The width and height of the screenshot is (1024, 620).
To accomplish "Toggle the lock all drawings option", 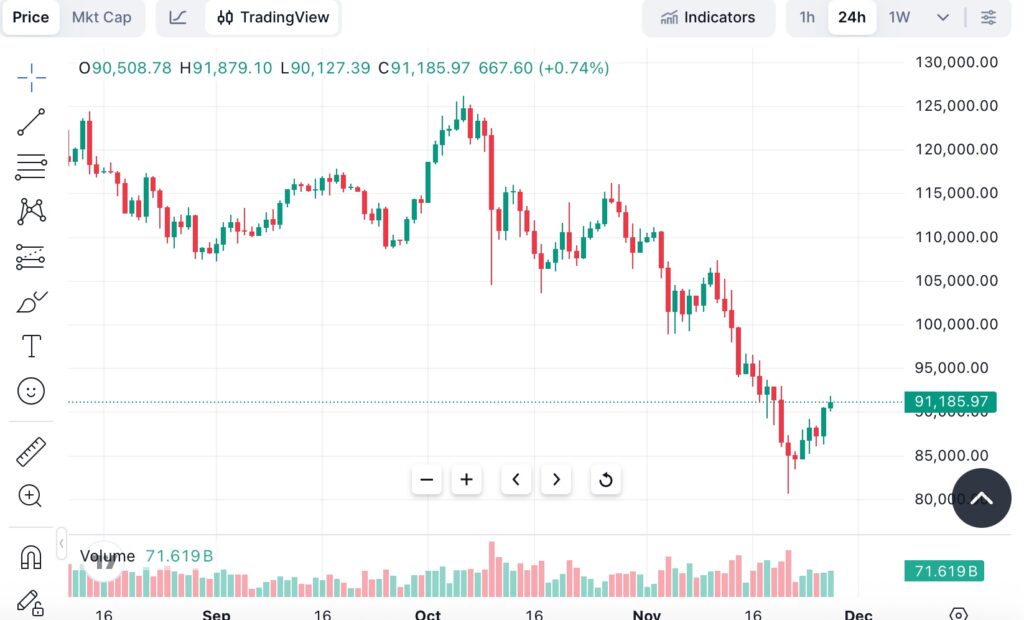I will pyautogui.click(x=30, y=604).
